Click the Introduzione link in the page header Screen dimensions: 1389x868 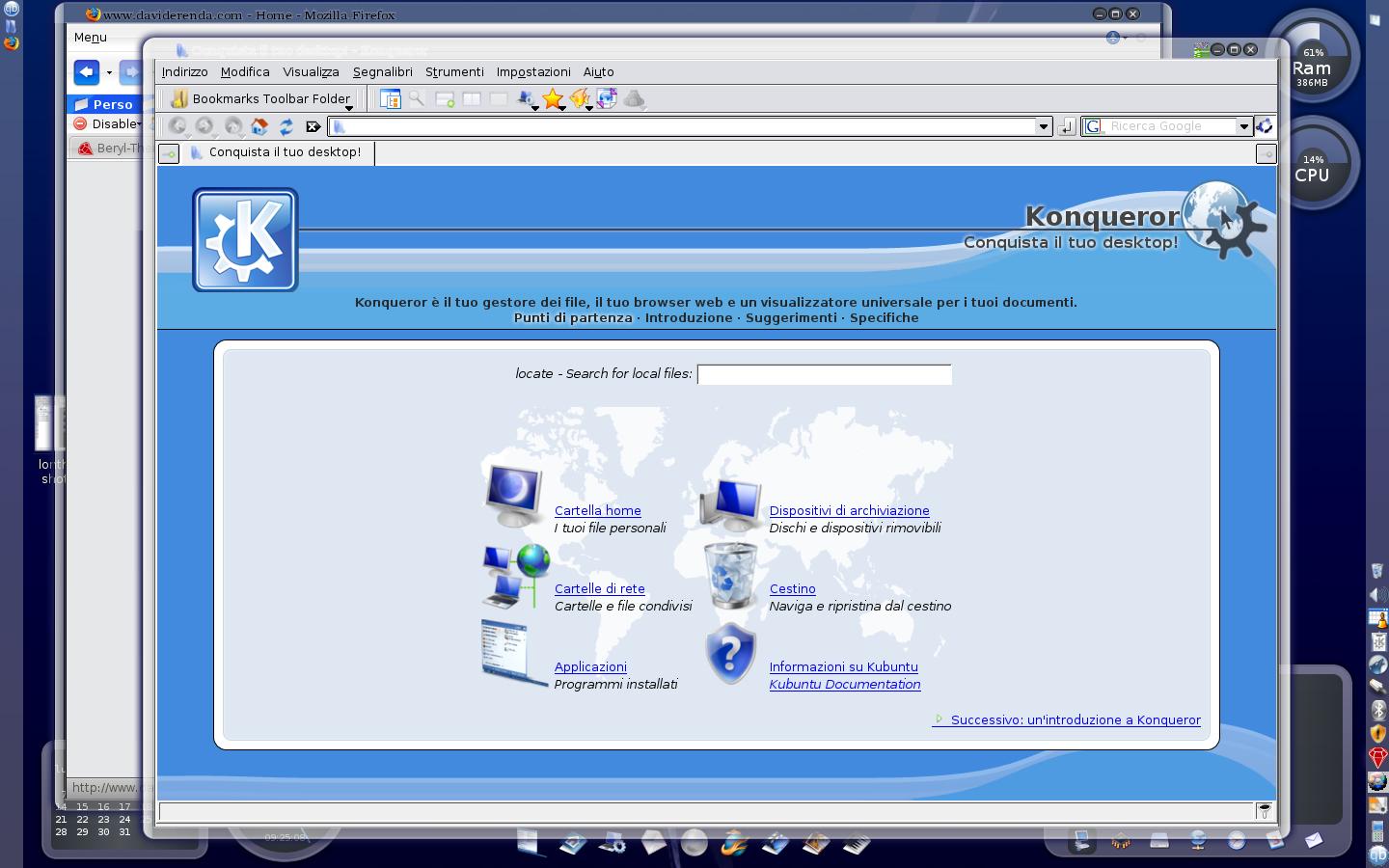[x=689, y=317]
